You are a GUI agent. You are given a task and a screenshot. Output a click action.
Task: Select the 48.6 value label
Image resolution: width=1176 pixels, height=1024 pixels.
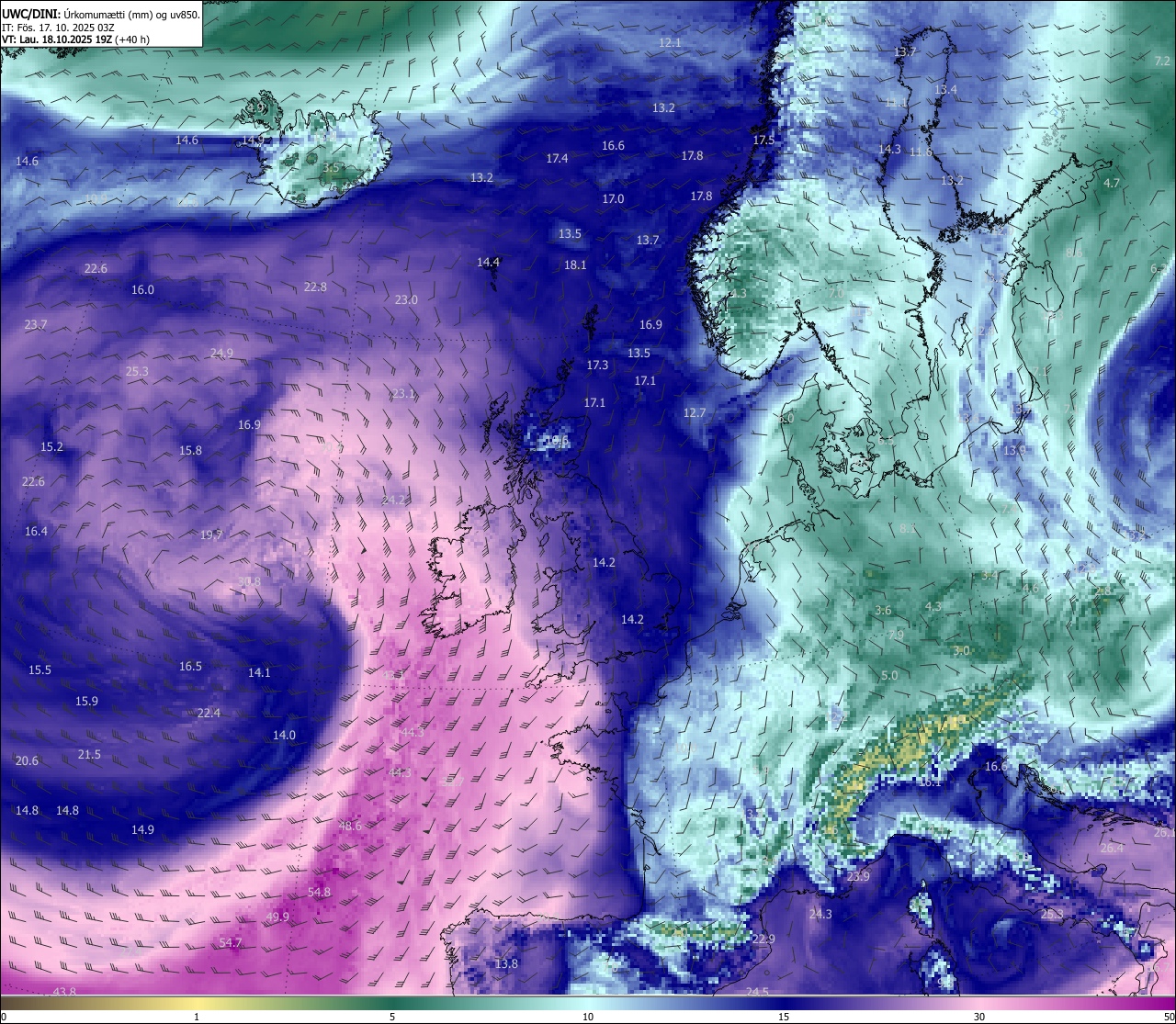(x=350, y=827)
